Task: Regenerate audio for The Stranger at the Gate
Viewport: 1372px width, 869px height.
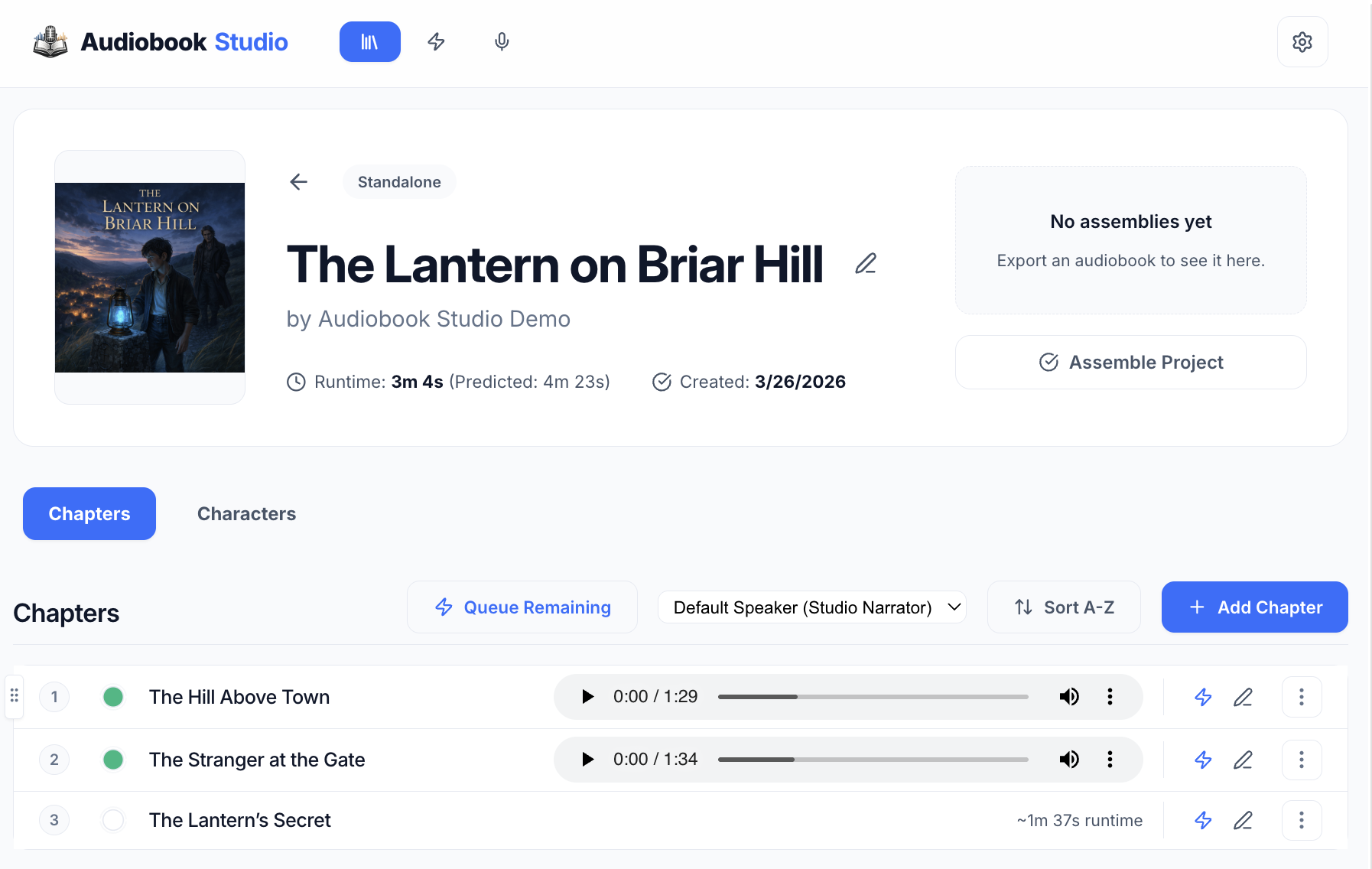Action: 1203,760
